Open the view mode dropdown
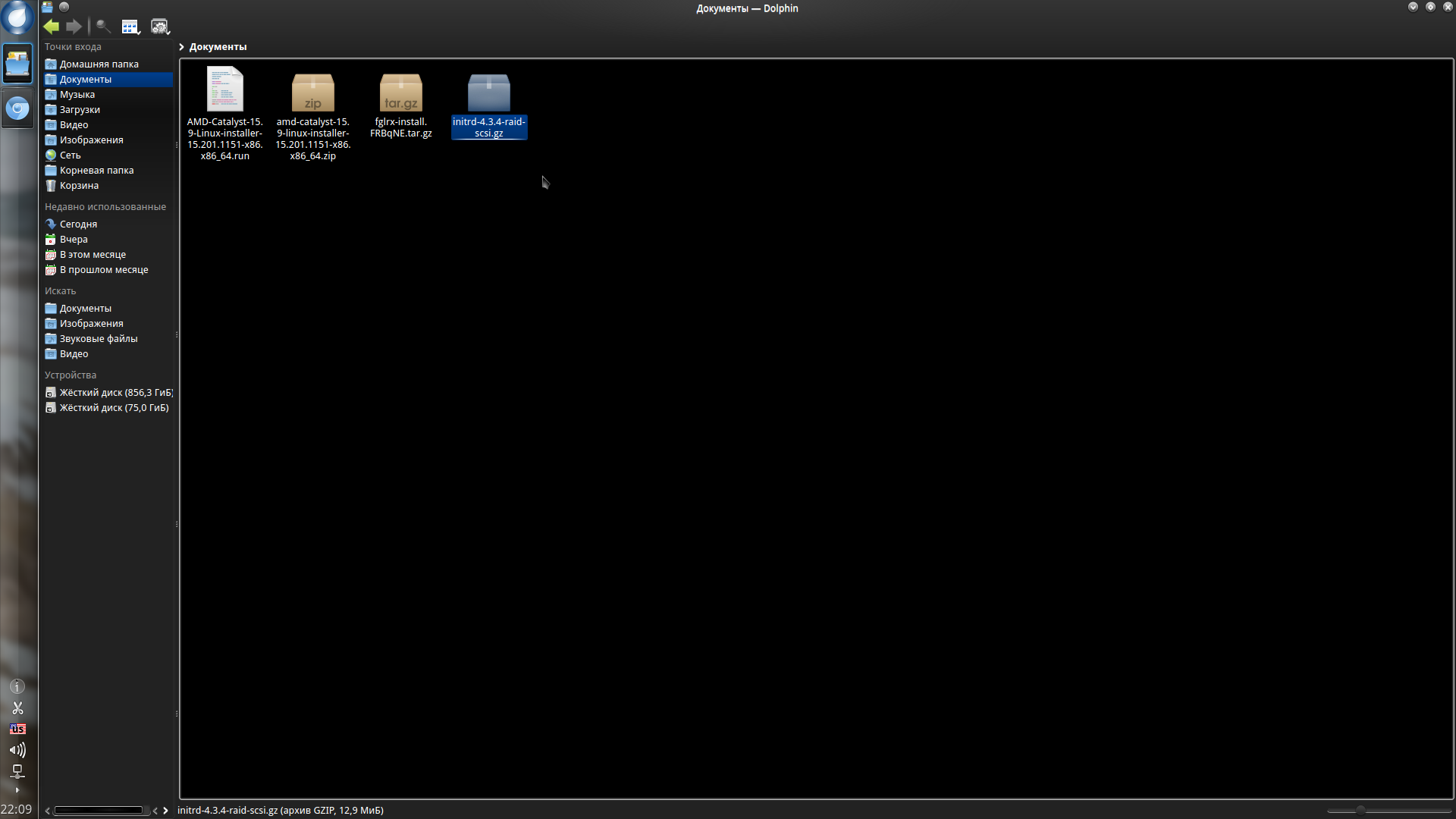The image size is (1456, 819). pyautogui.click(x=130, y=27)
